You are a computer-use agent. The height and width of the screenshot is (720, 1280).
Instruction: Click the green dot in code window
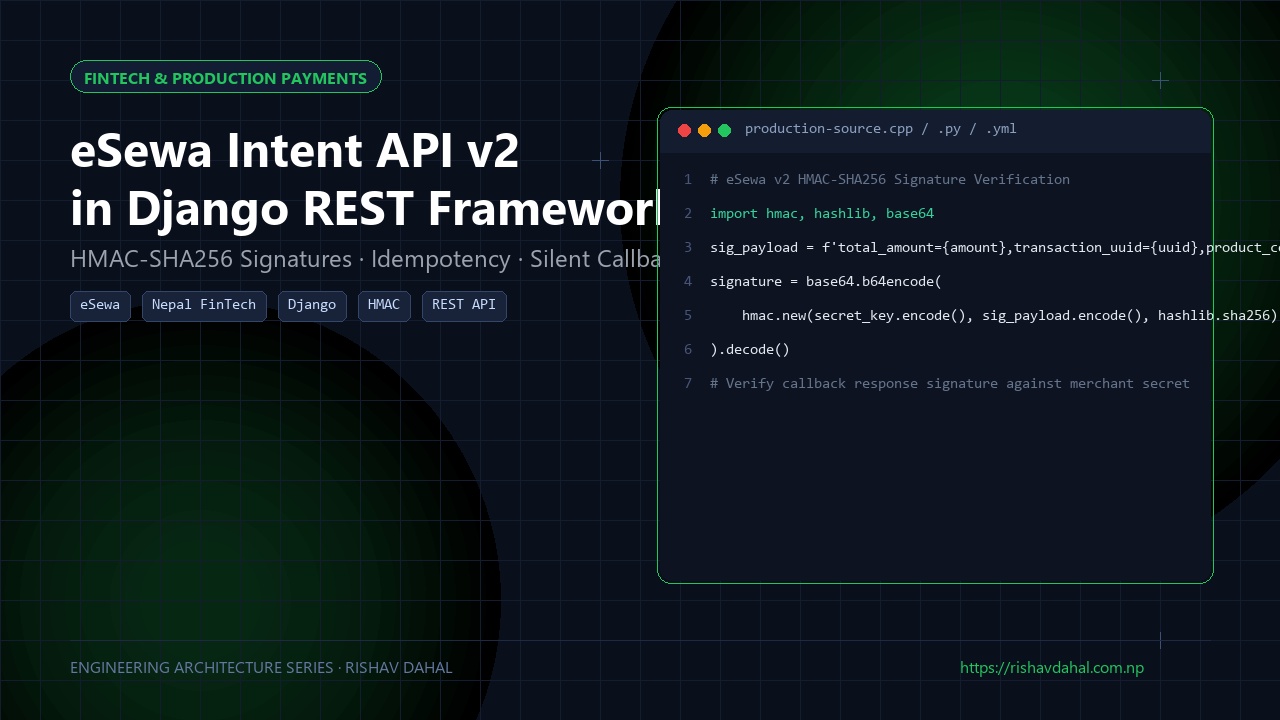pyautogui.click(x=724, y=130)
